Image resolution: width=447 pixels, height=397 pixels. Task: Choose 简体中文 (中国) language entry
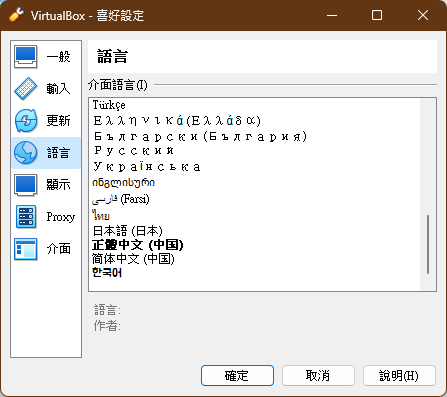point(133,259)
